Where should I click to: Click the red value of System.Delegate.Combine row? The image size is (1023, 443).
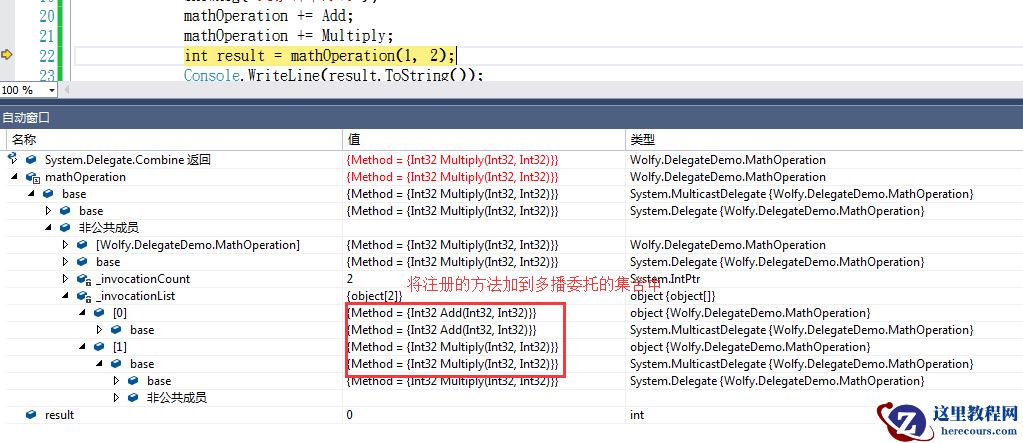click(x=453, y=160)
